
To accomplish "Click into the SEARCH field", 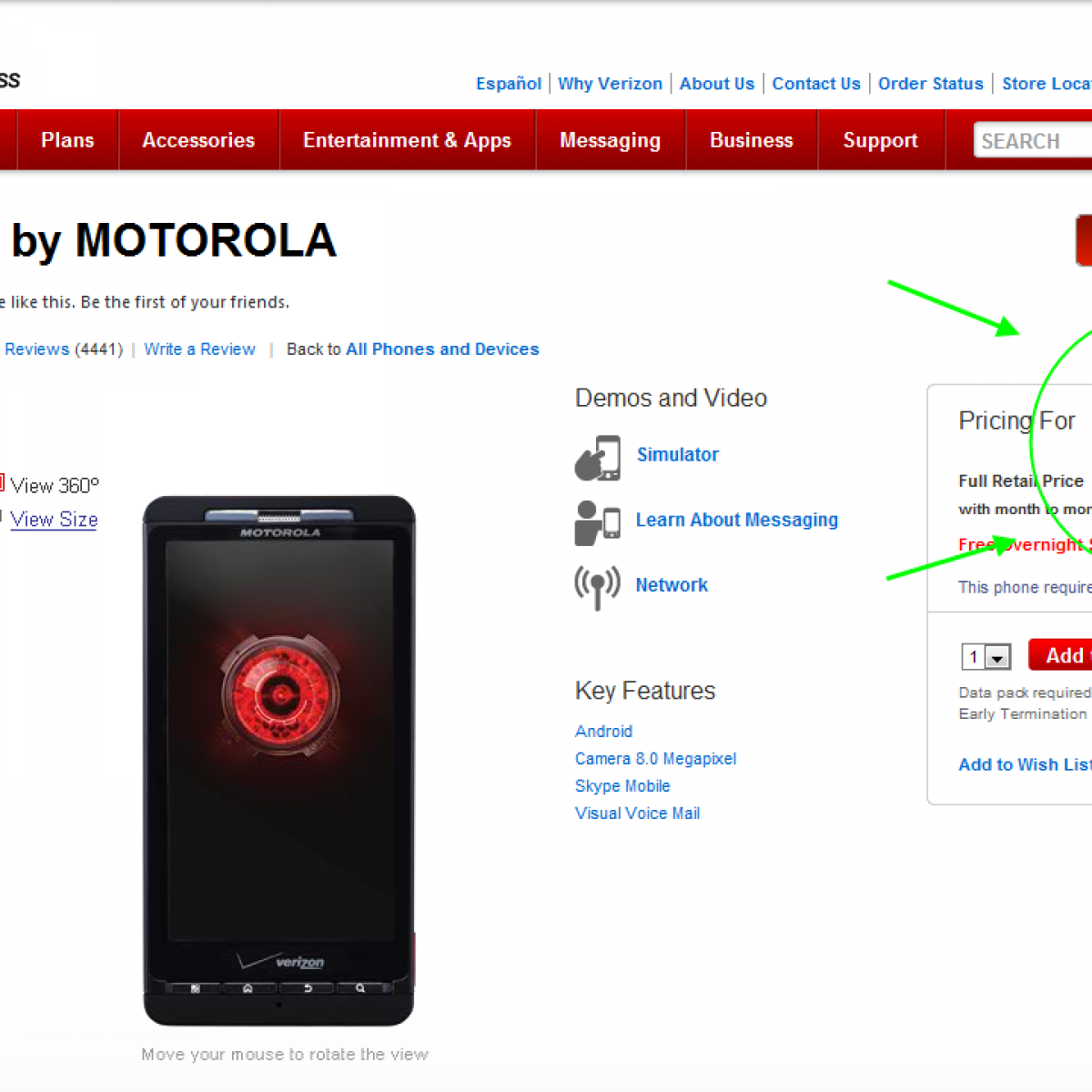I will tap(1033, 141).
